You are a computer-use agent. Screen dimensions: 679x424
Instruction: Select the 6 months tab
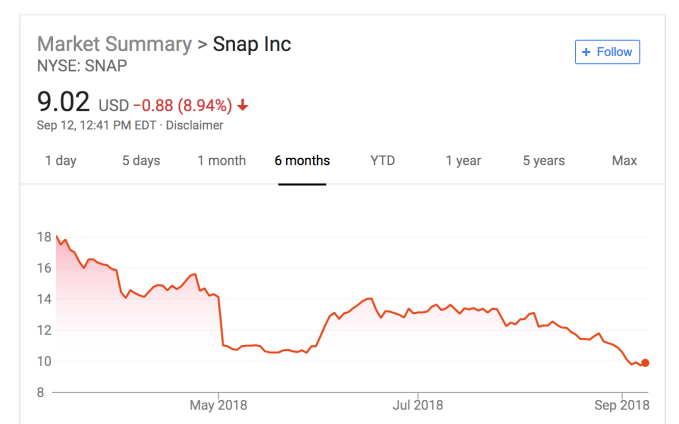click(302, 161)
